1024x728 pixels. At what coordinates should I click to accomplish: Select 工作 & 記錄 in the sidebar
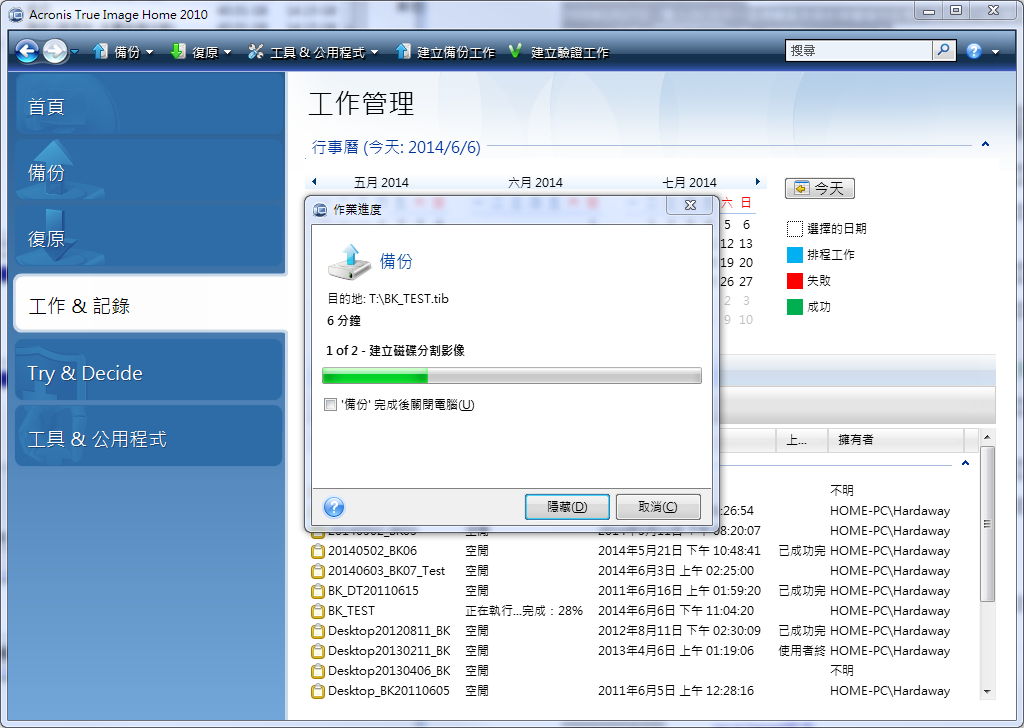[150, 304]
